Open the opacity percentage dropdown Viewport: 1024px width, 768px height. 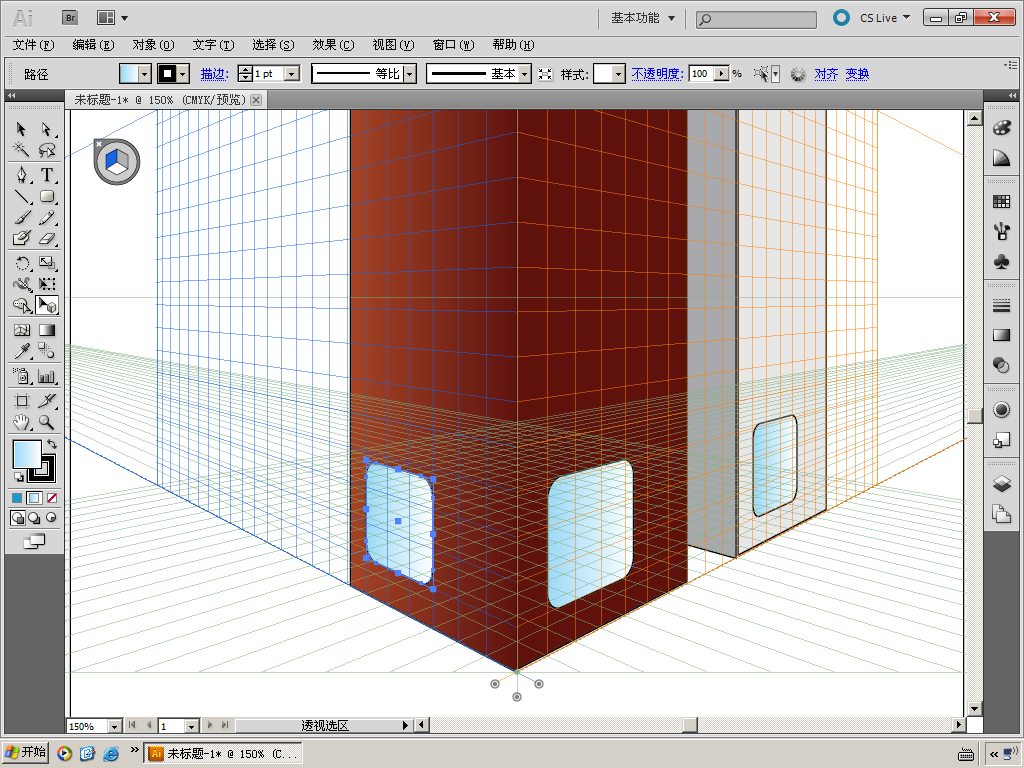pyautogui.click(x=720, y=74)
